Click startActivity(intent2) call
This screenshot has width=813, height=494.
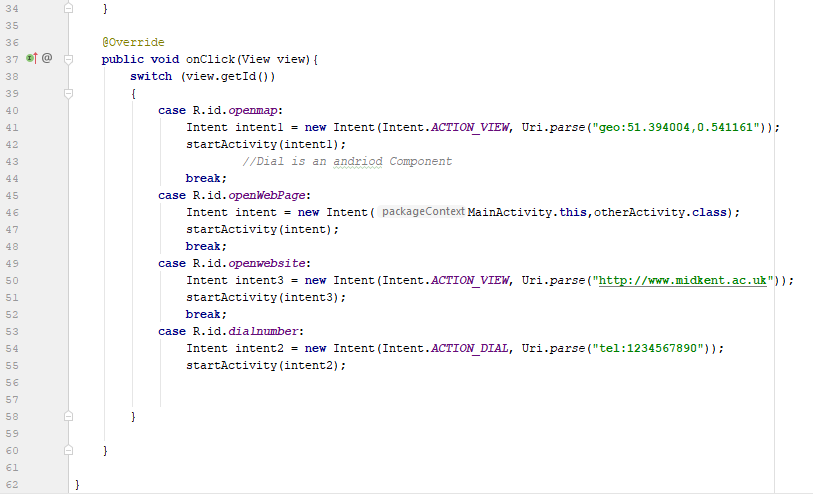[x=265, y=365]
